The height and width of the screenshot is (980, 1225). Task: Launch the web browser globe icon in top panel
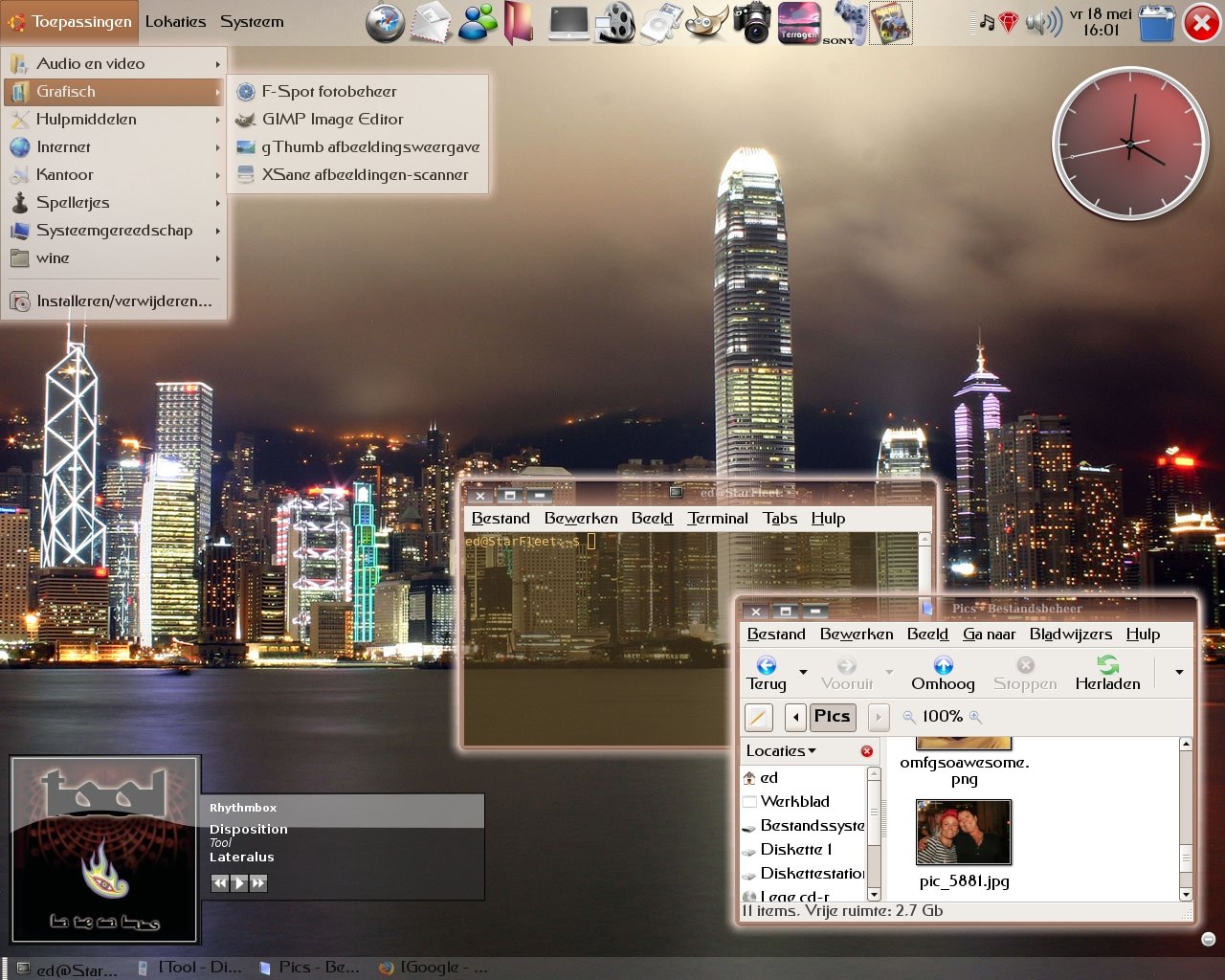click(x=386, y=23)
